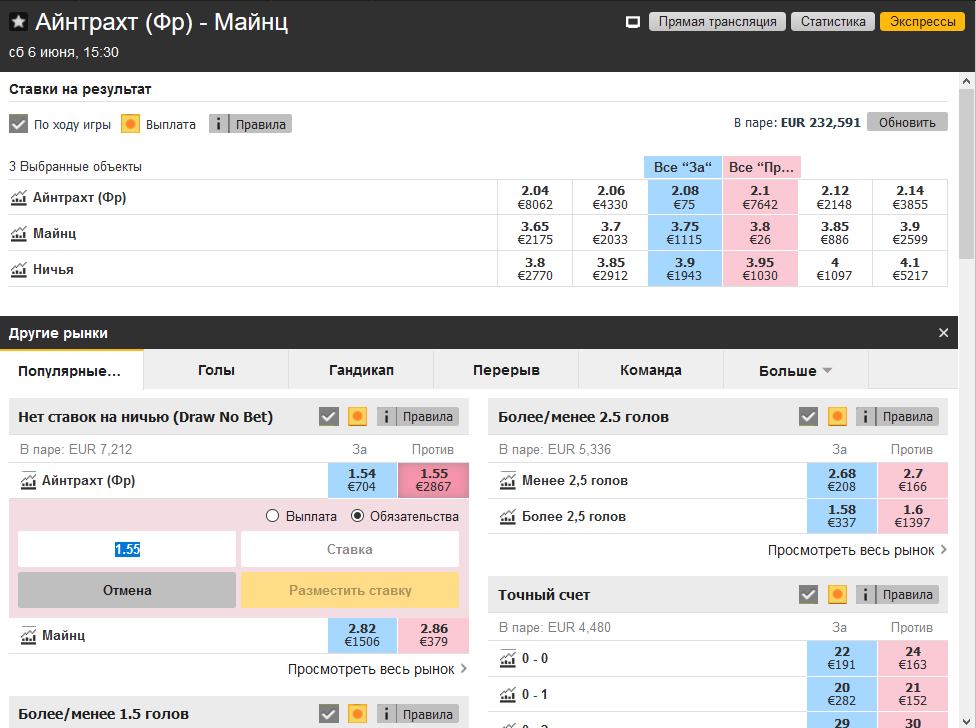Open chart icon for score 0 - 1
Image resolution: width=976 pixels, height=728 pixels.
coord(508,694)
